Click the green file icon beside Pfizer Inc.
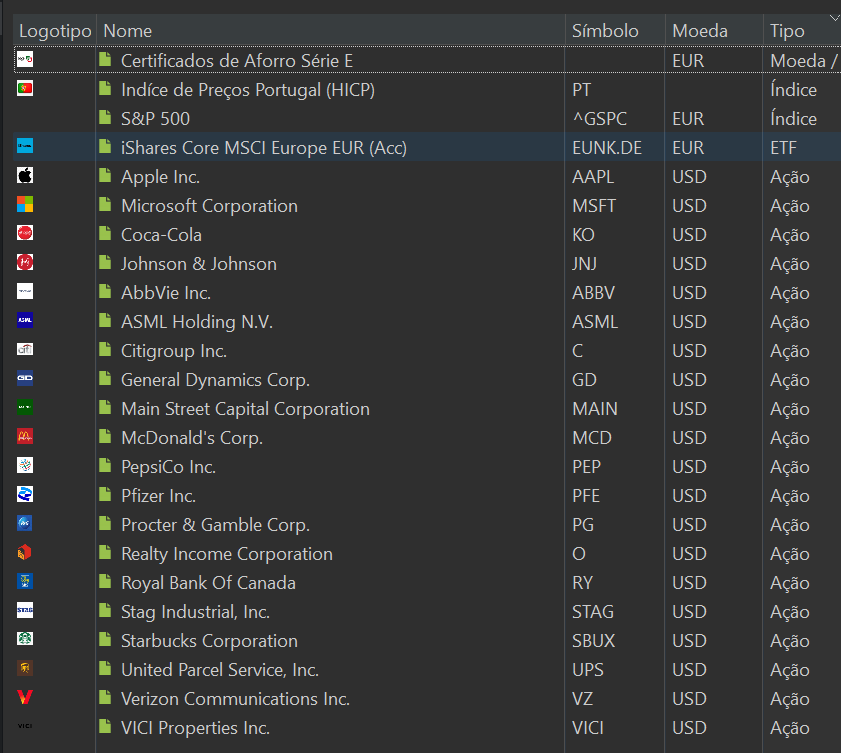Viewport: 841px width, 753px height. [105, 494]
